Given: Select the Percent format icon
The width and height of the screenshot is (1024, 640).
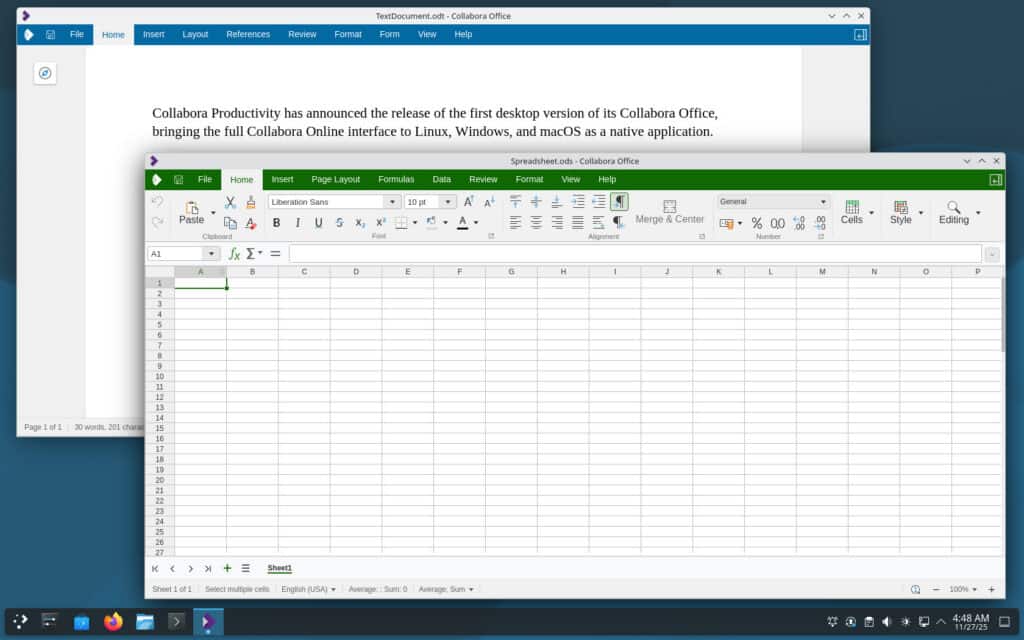Looking at the screenshot, I should coord(757,224).
